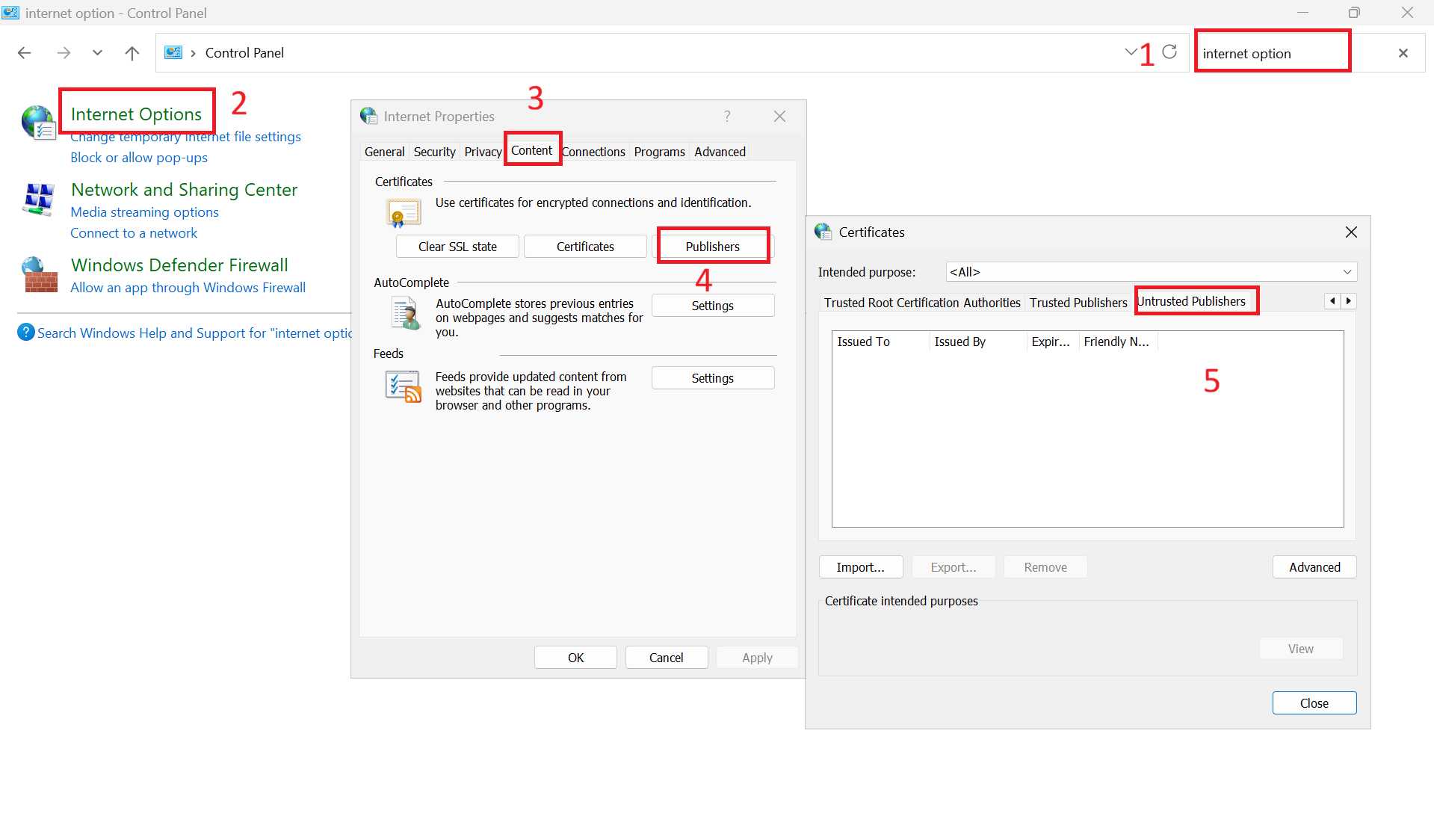Open the Intended purpose dropdown
Viewport: 1434px width, 840px height.
tap(1152, 272)
